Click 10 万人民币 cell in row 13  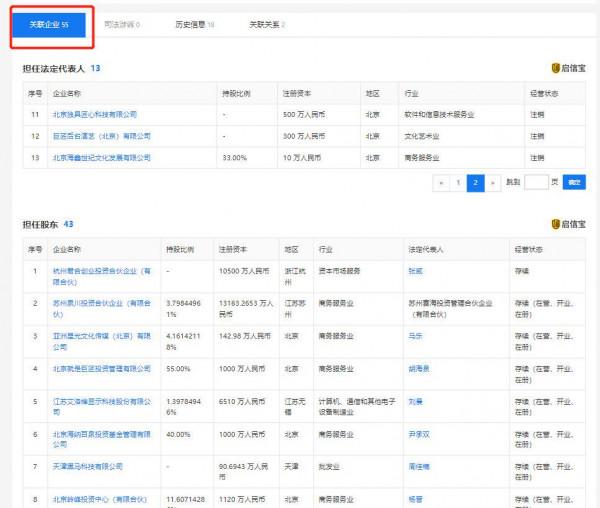(302, 158)
